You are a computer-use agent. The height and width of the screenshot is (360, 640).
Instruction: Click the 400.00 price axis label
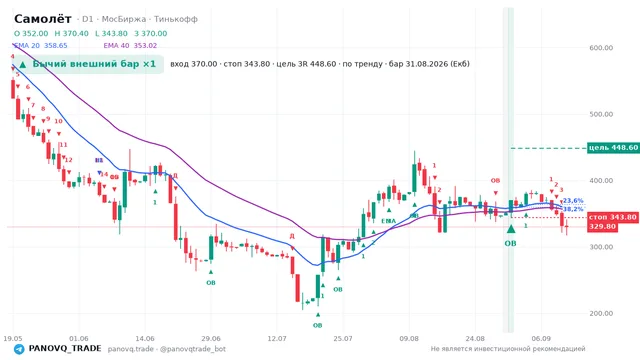[x=601, y=180]
